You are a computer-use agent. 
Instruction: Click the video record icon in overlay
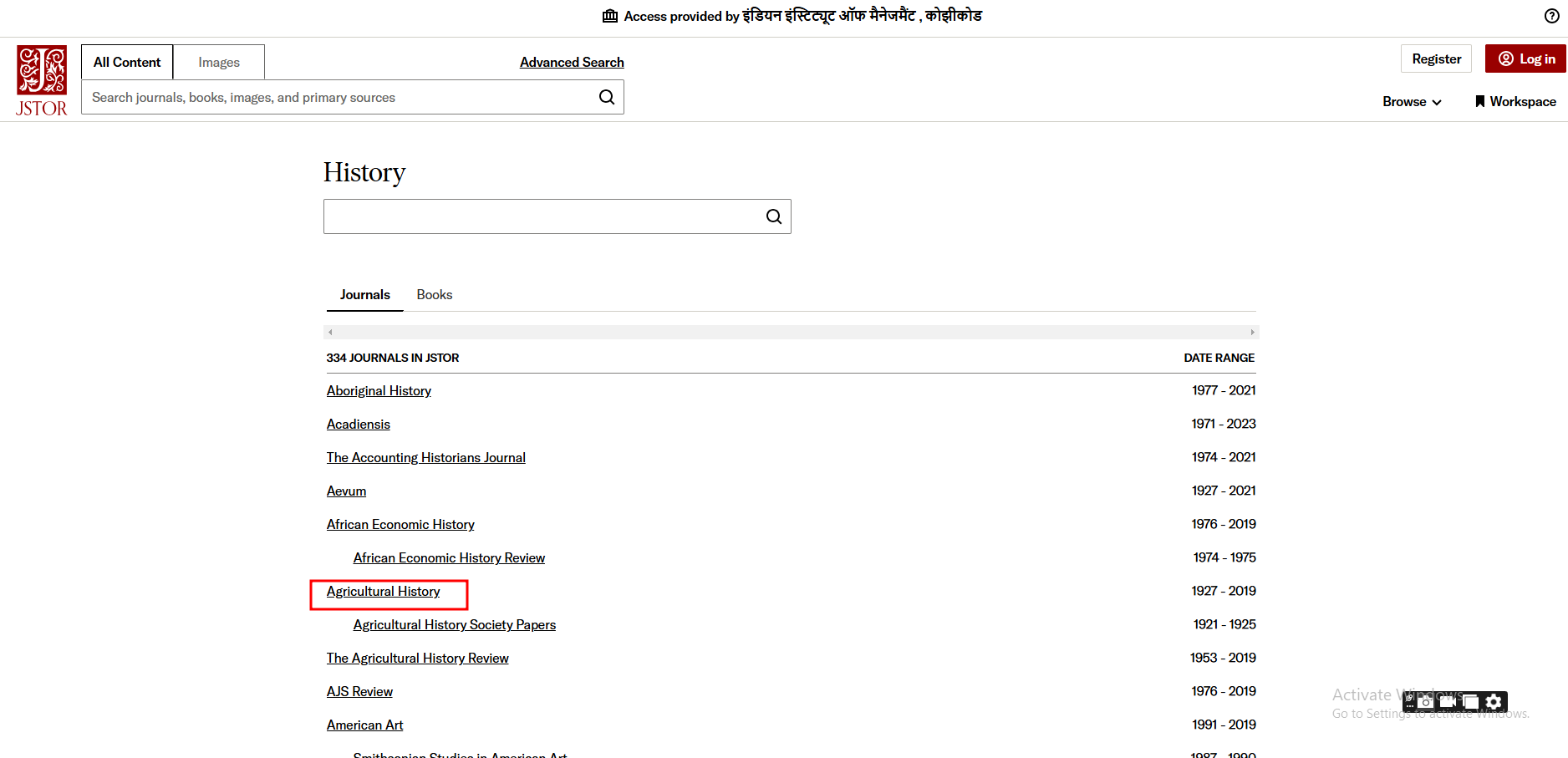tap(1448, 702)
